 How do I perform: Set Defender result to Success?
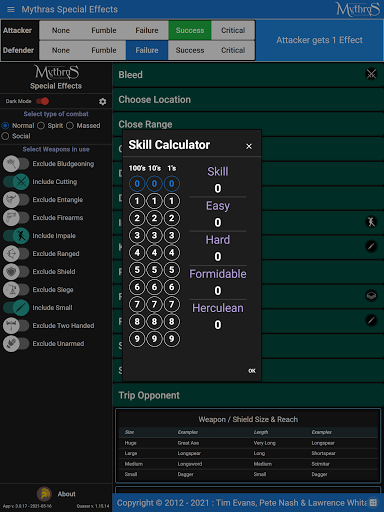coord(190,50)
